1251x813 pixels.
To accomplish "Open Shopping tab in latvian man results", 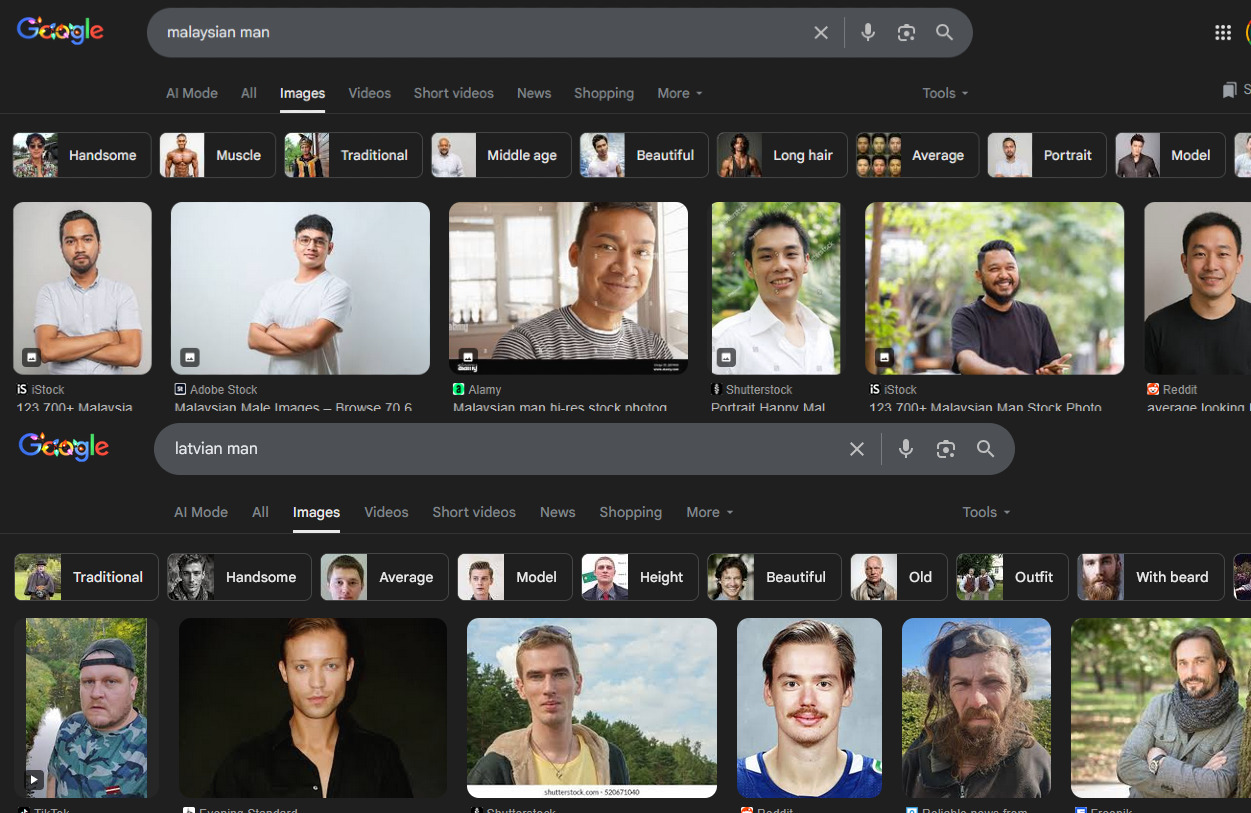I will [631, 512].
